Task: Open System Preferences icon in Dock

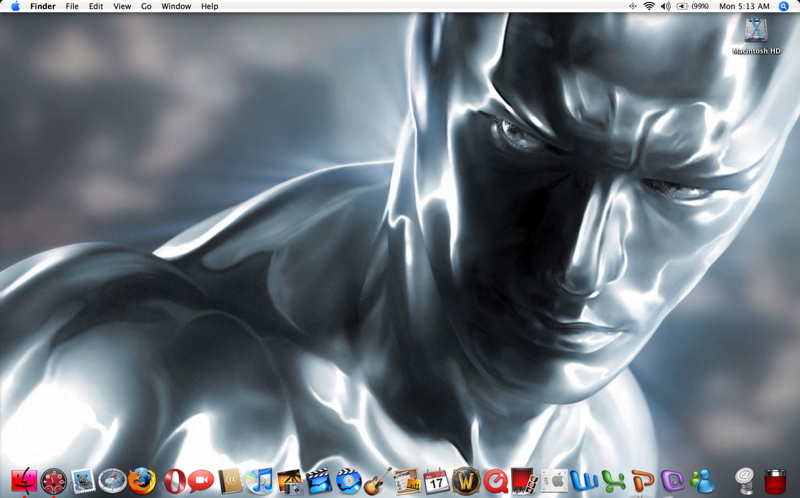Action: (x=555, y=481)
